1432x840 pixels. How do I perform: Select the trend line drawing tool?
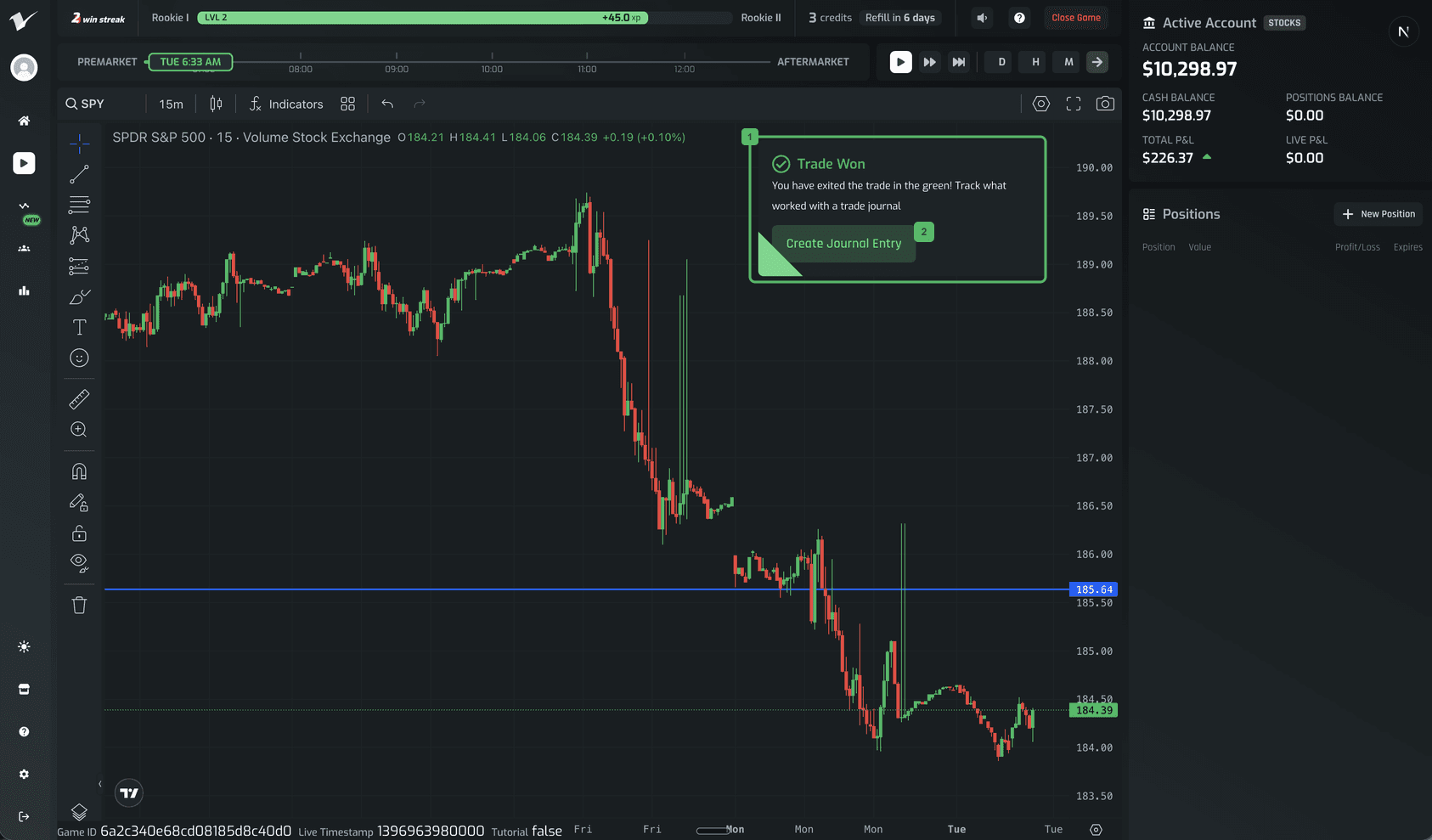click(x=79, y=174)
